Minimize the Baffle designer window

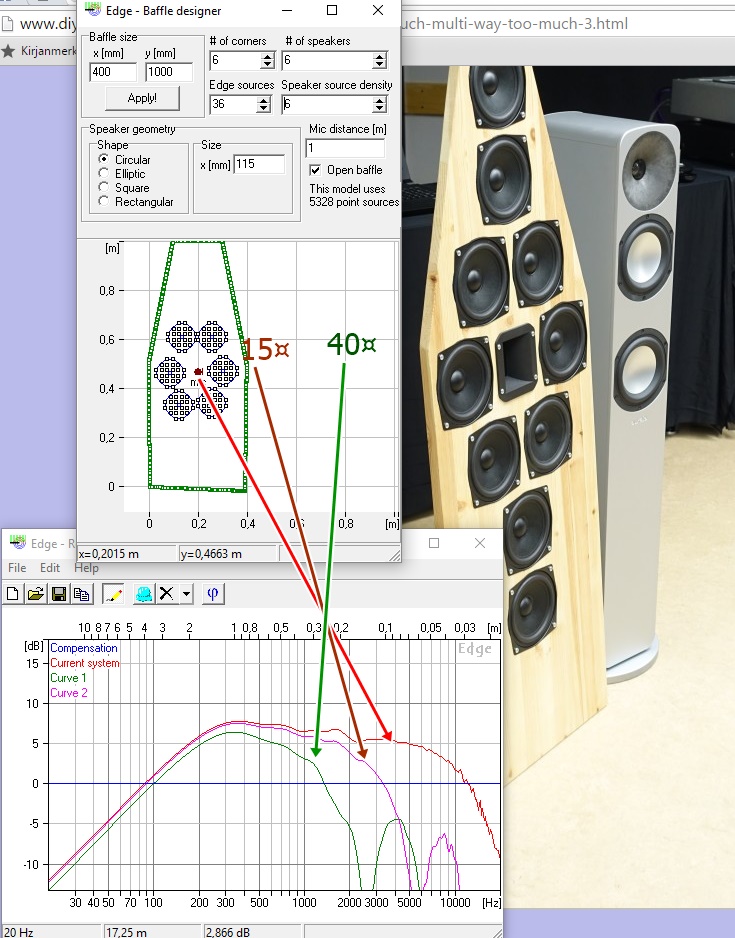pyautogui.click(x=287, y=10)
